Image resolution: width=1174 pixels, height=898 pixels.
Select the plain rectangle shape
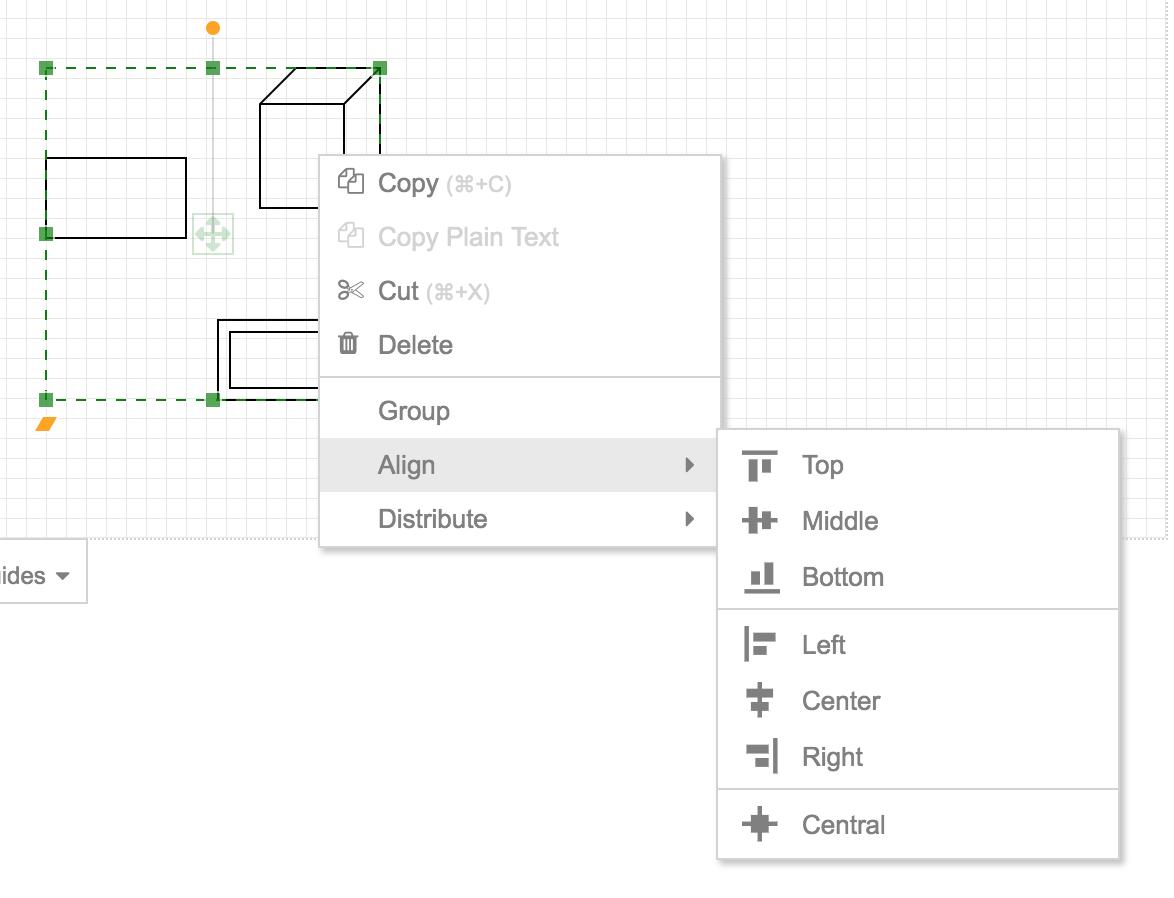[x=116, y=198]
